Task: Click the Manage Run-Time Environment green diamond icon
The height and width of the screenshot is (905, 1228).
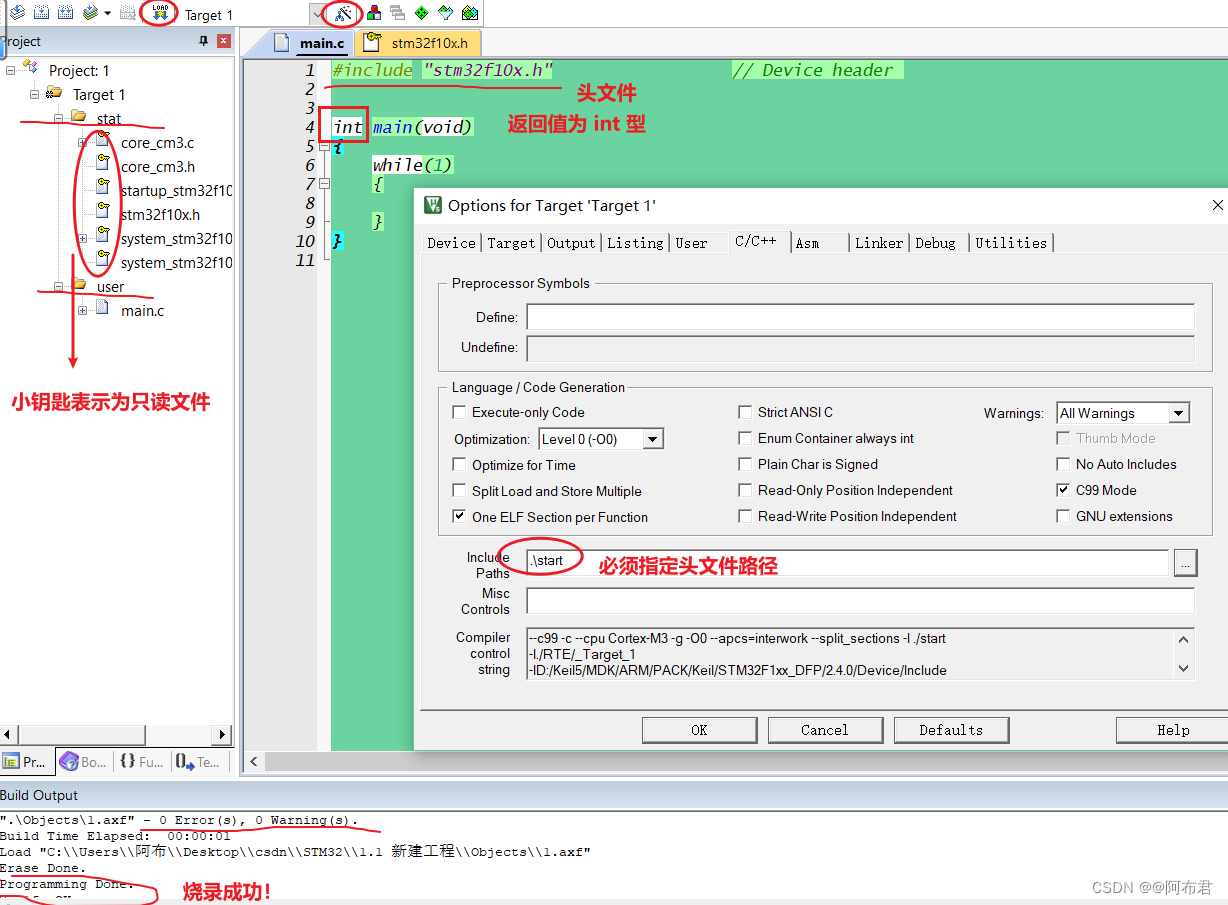Action: coord(421,13)
